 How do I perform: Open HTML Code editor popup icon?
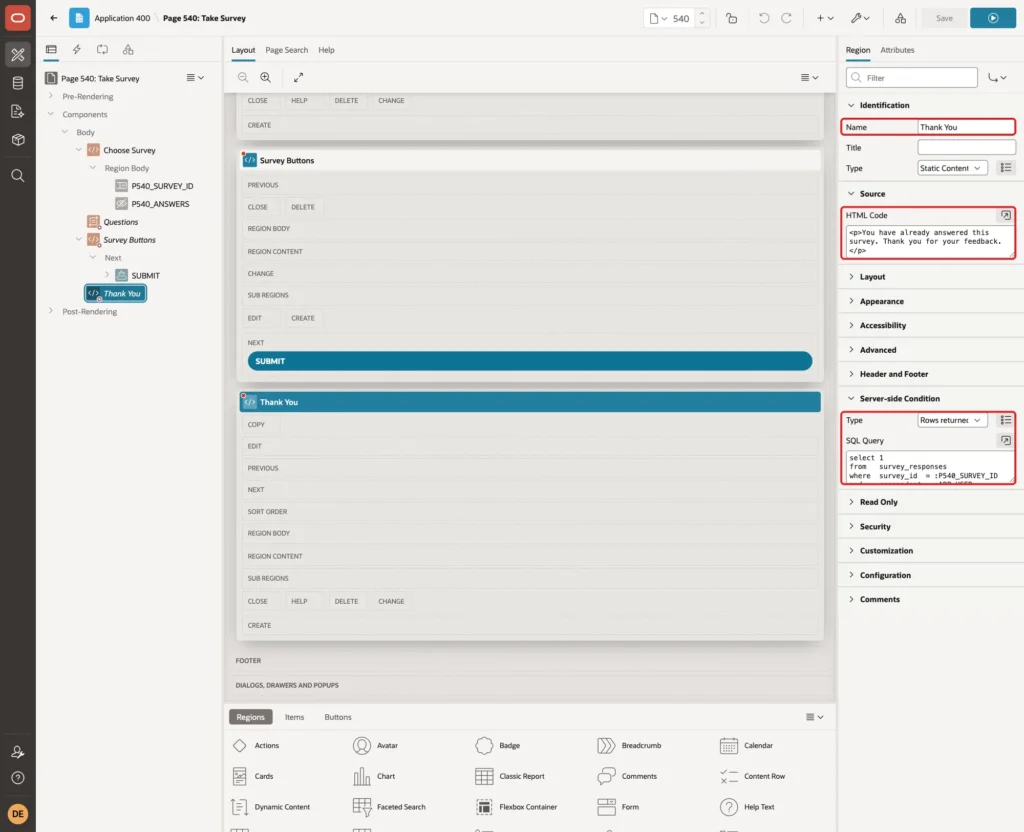click(1006, 215)
